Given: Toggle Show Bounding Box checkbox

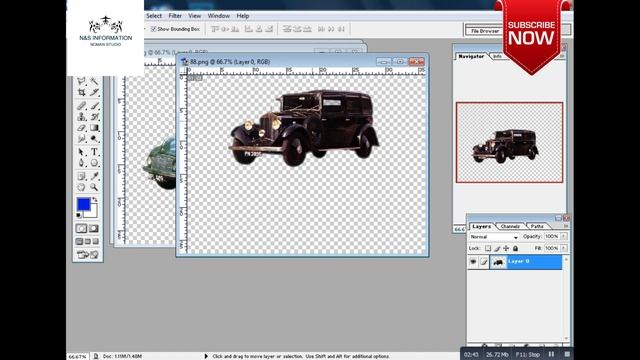Looking at the screenshot, I should [153, 29].
